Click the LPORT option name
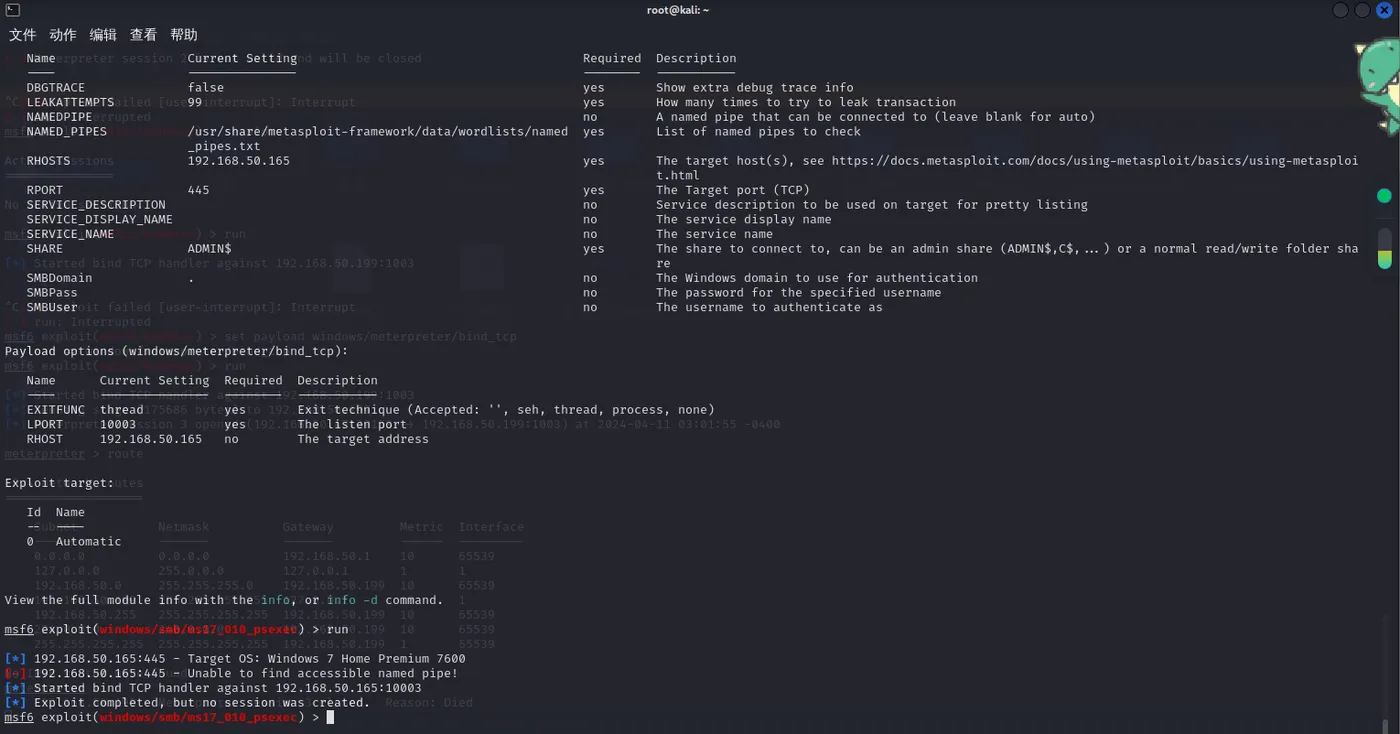The width and height of the screenshot is (1400, 734). coord(45,425)
